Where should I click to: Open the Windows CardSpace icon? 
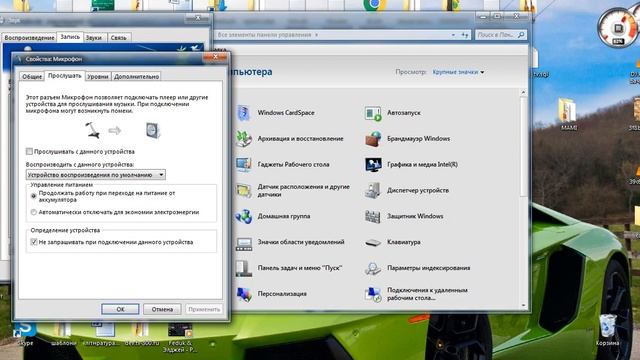244,113
